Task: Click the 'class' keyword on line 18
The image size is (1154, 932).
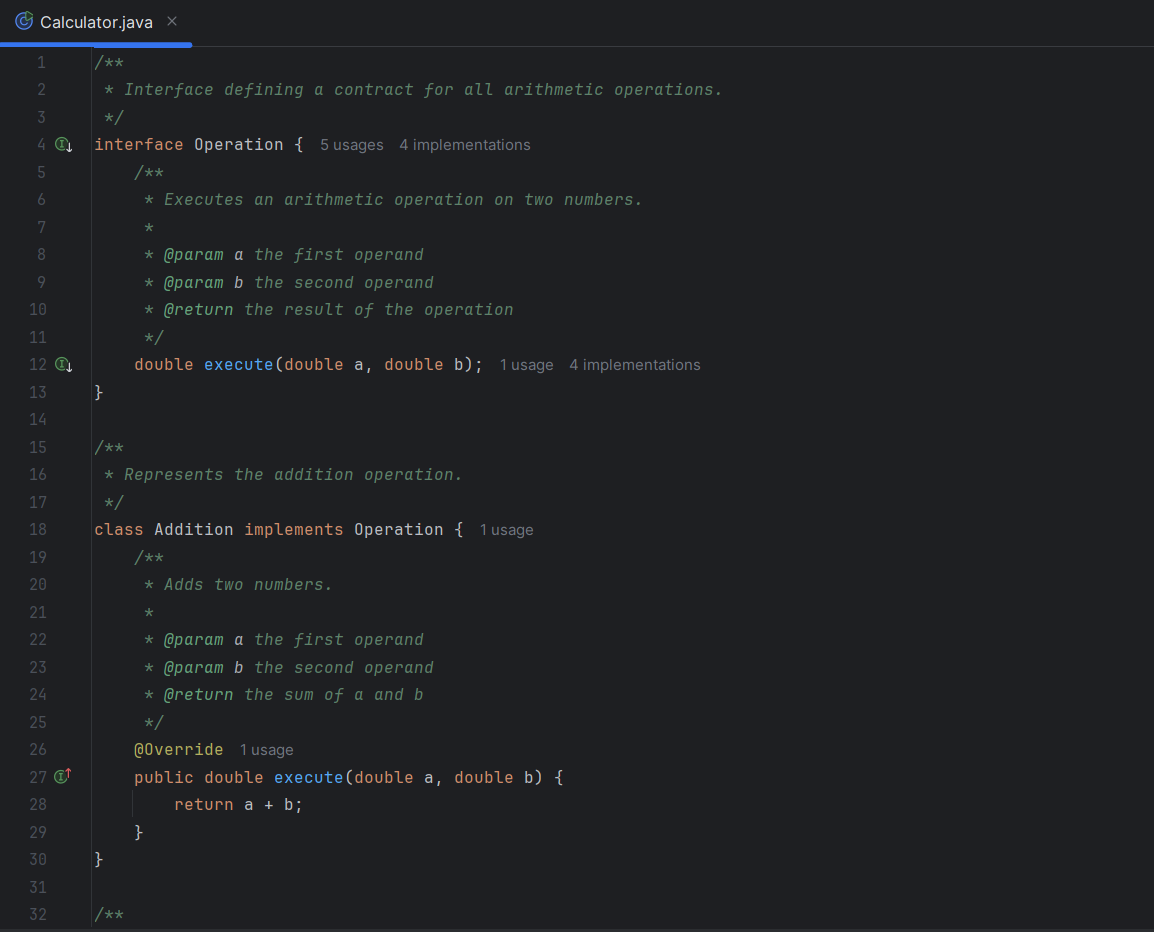Action: point(118,529)
